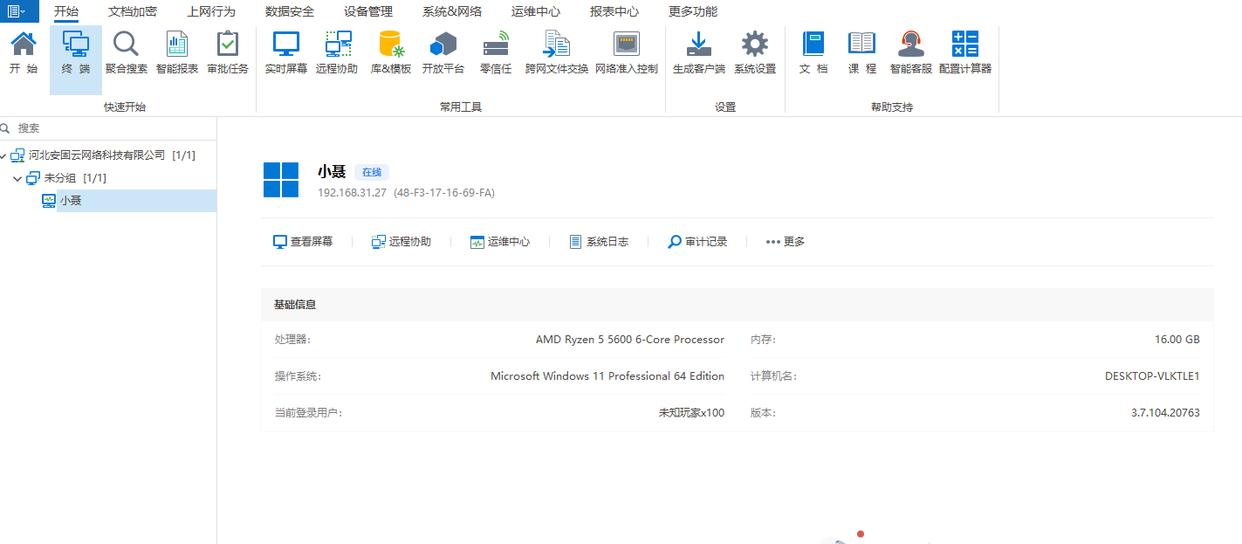
Task: Click the 生成客户端 generate client icon
Action: pyautogui.click(x=698, y=52)
